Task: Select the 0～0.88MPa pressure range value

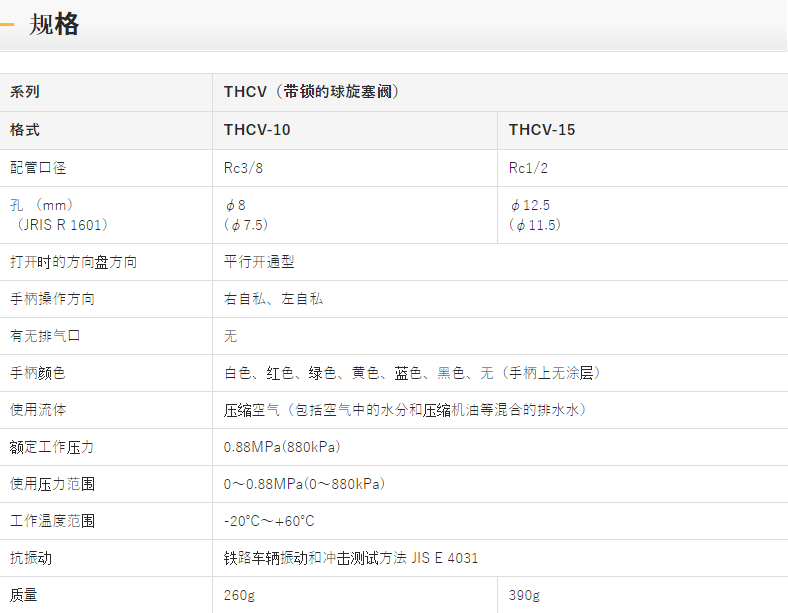Action: [304, 484]
